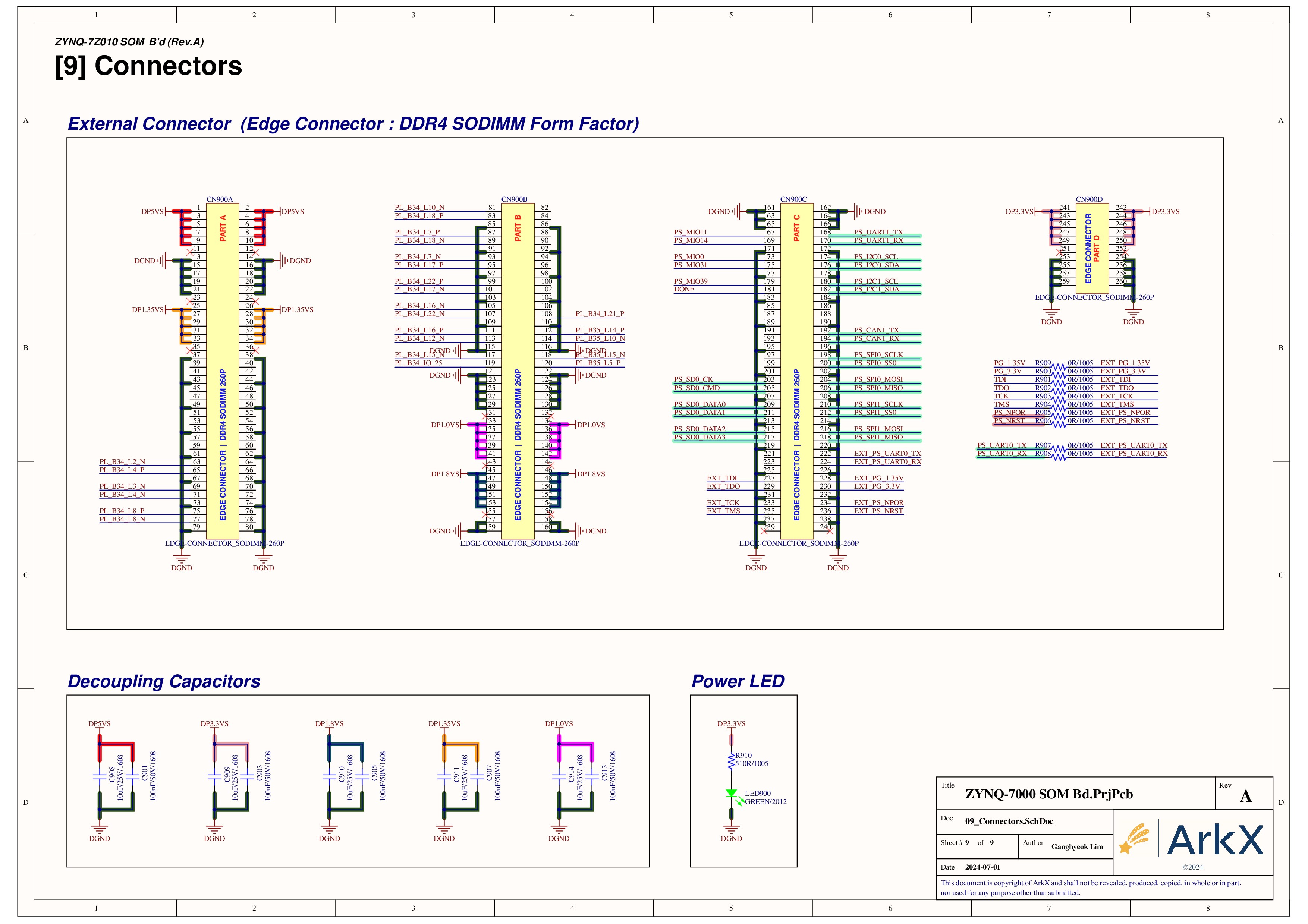Click the PS_NRST net label beside R906

tap(1009, 421)
